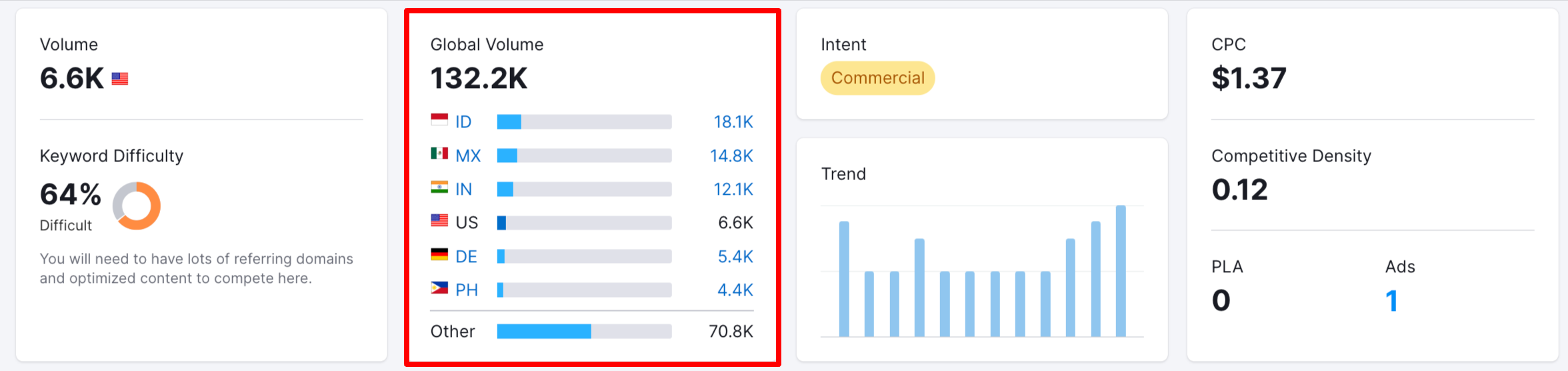Screen dimensions: 1568x371
Task: Click the Commercial intent badge
Action: (877, 78)
